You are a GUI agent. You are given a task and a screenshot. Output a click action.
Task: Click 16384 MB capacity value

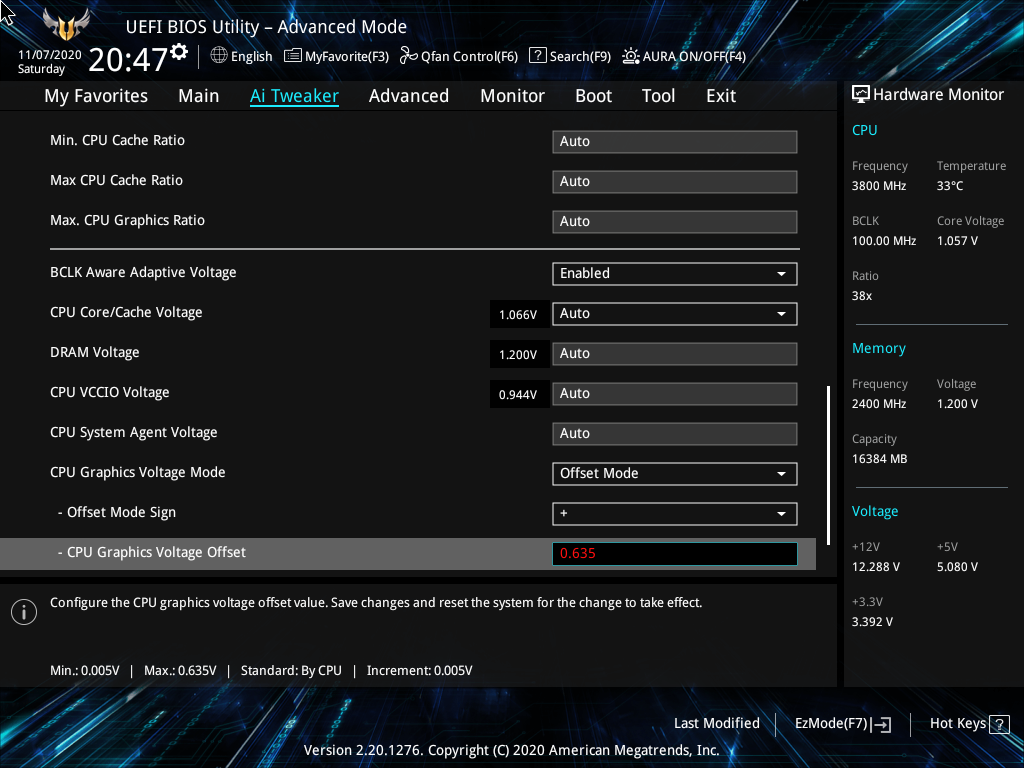(x=879, y=459)
